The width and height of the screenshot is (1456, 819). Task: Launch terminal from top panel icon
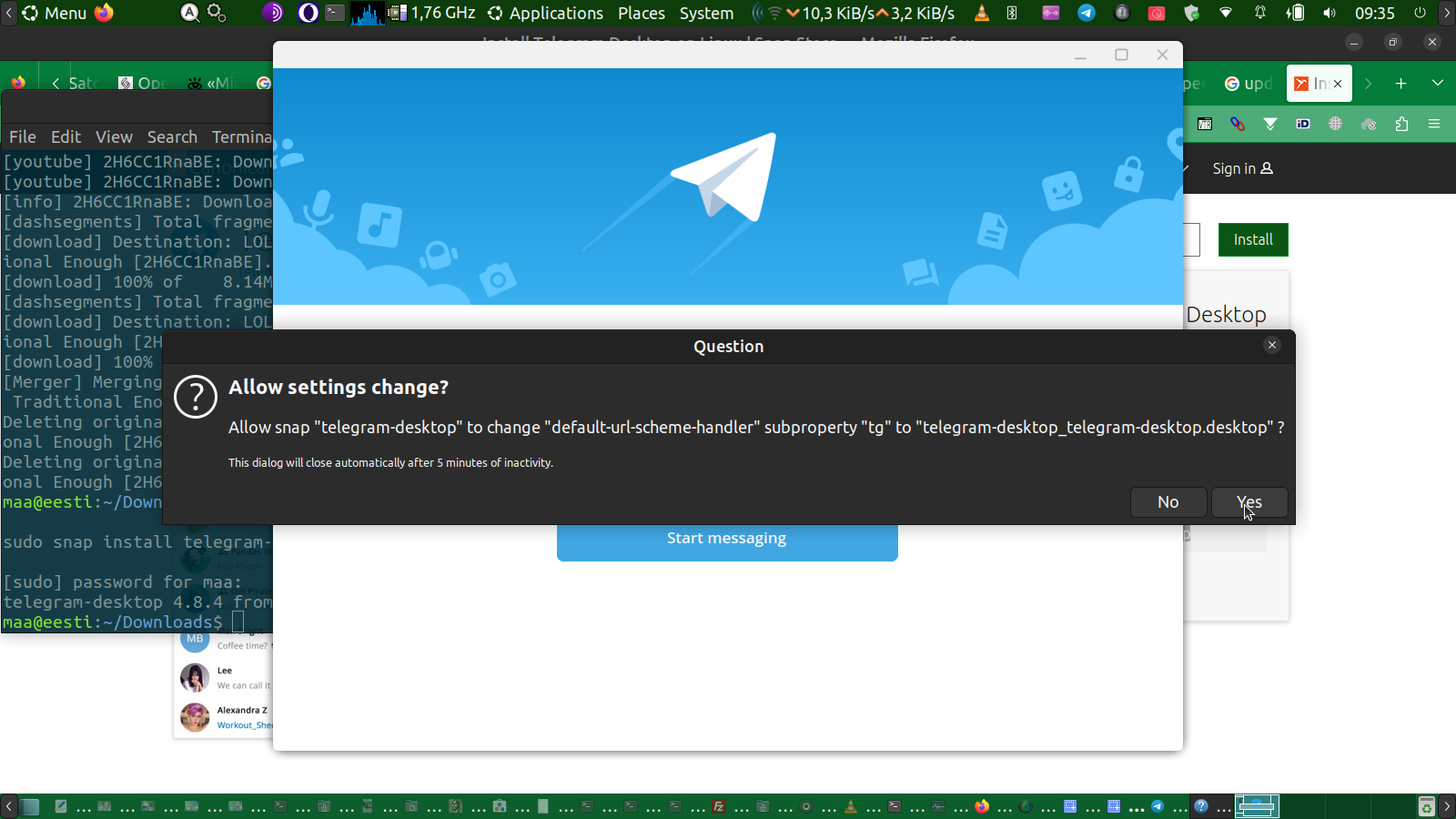[335, 13]
